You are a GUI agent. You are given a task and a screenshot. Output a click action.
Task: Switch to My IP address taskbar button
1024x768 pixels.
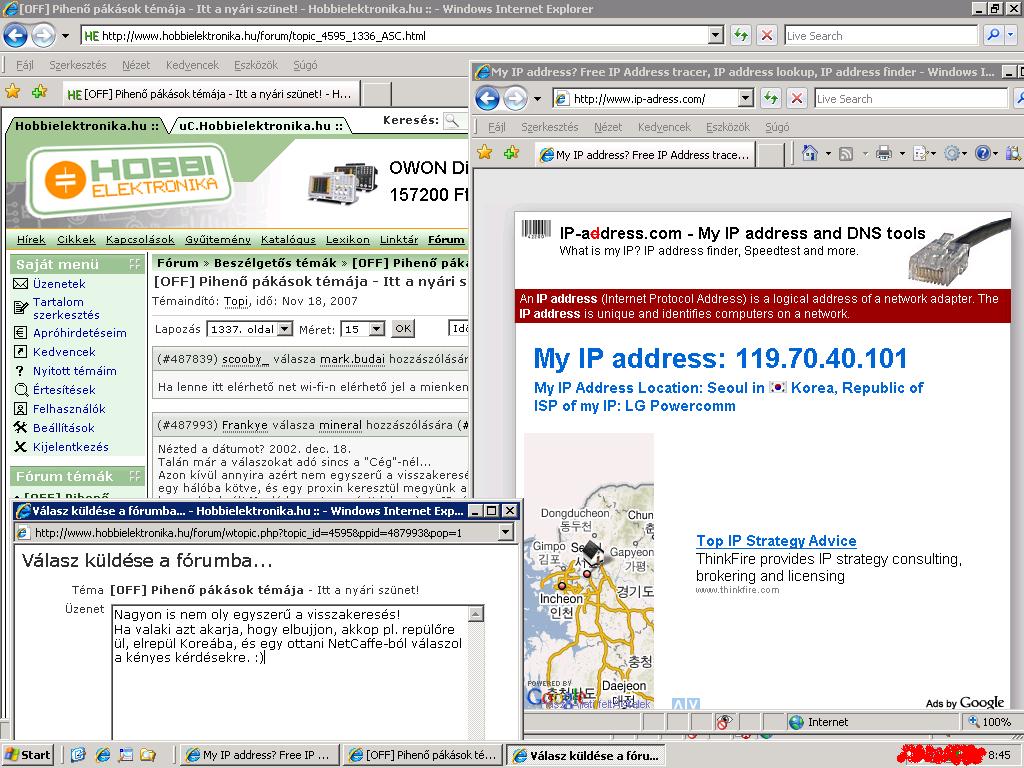259,755
